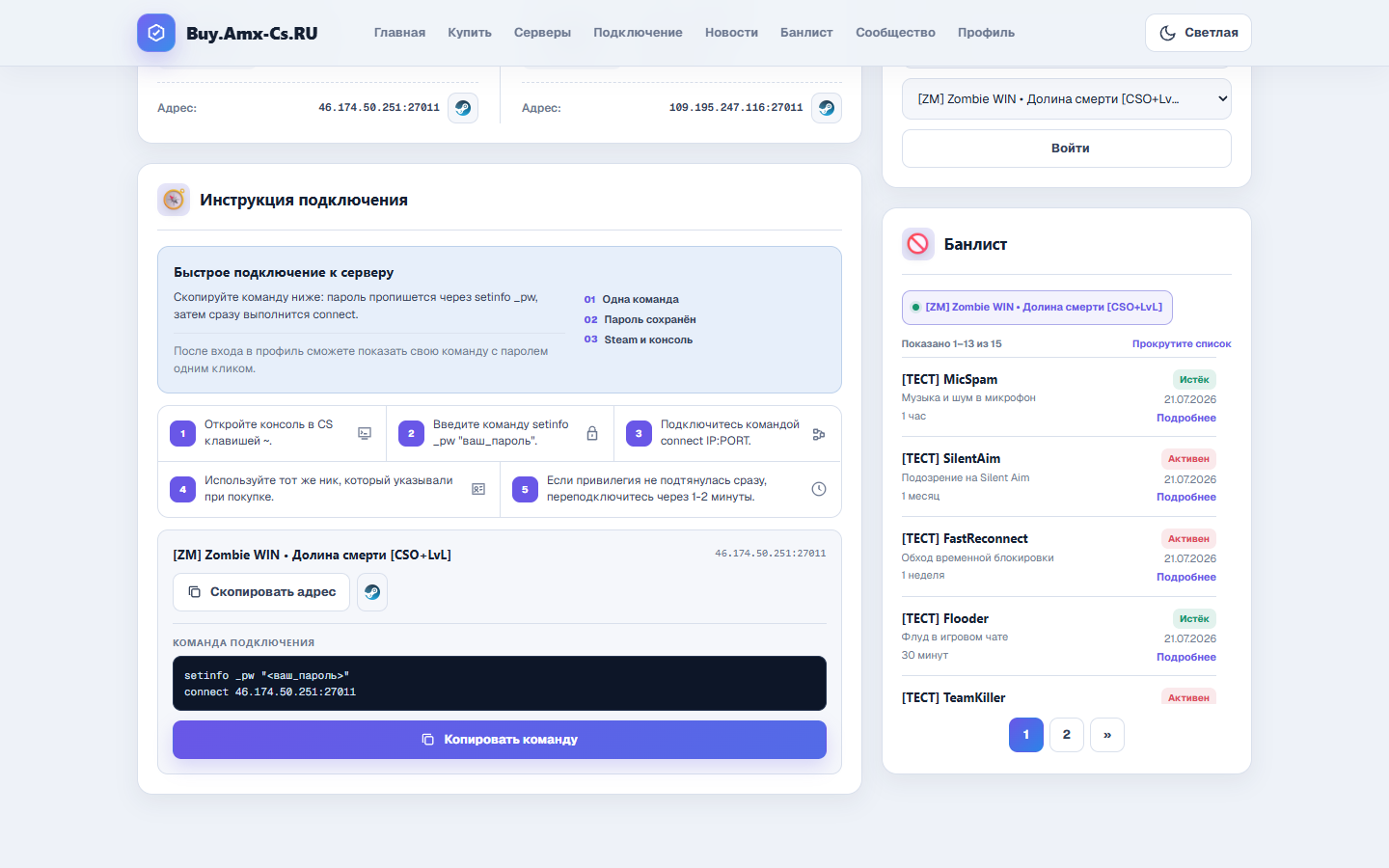This screenshot has height=868, width=1389.
Task: Click the 01 Одна команда item
Action: pos(632,299)
